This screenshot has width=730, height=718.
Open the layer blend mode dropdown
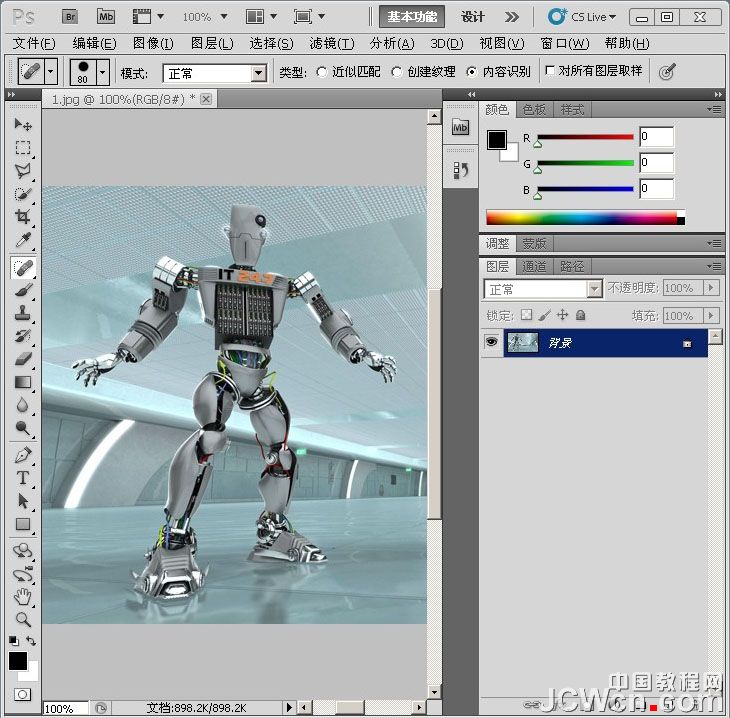point(543,289)
